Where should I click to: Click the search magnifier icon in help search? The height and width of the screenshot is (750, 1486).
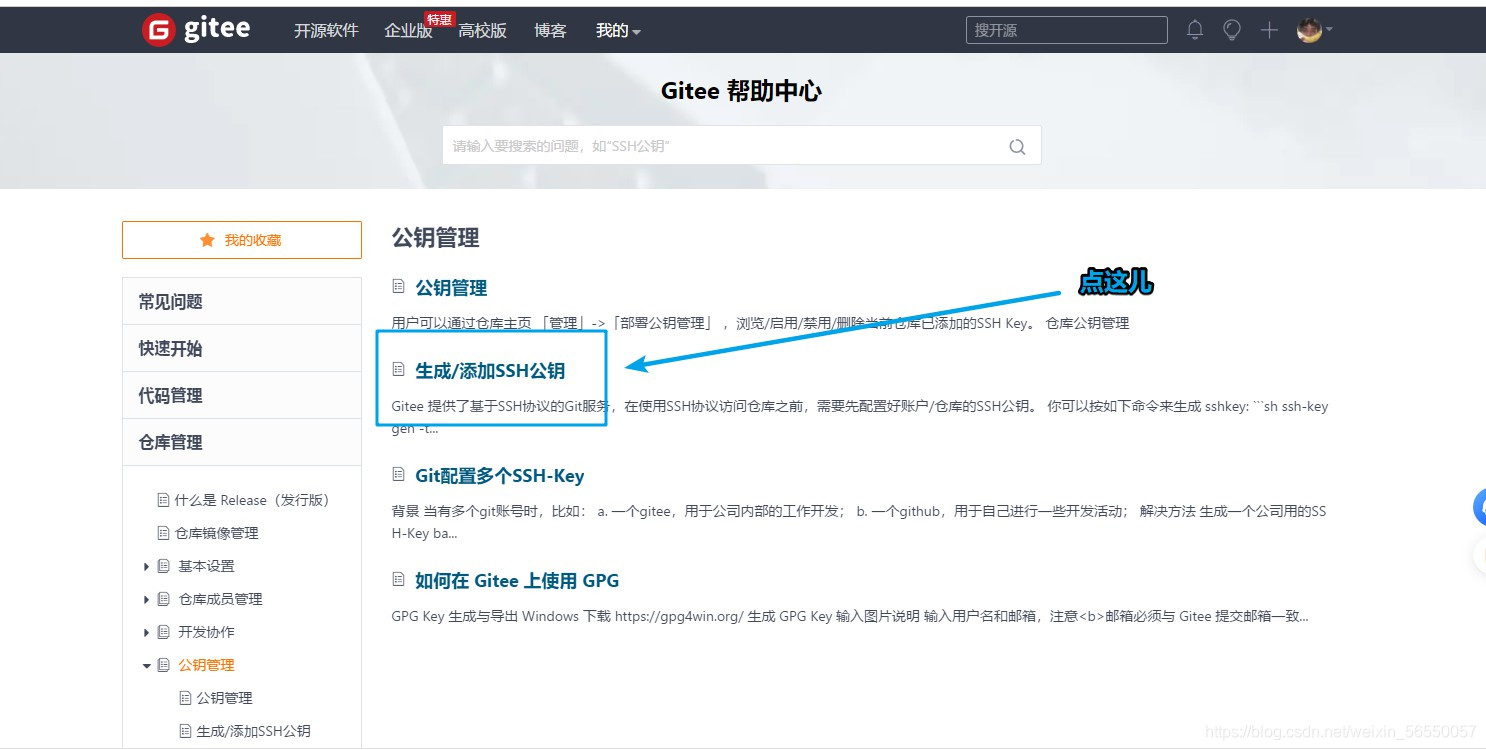point(1017,146)
